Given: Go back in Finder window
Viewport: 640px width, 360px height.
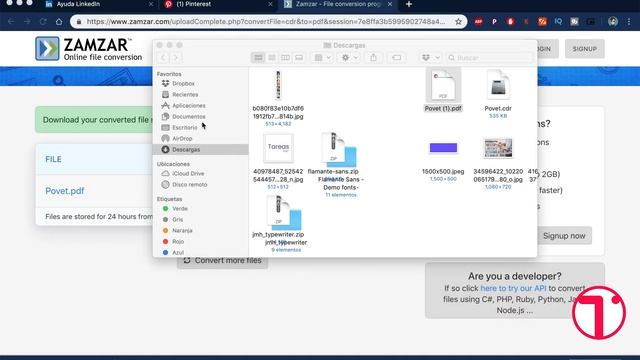Looking at the screenshot, I should [x=163, y=58].
